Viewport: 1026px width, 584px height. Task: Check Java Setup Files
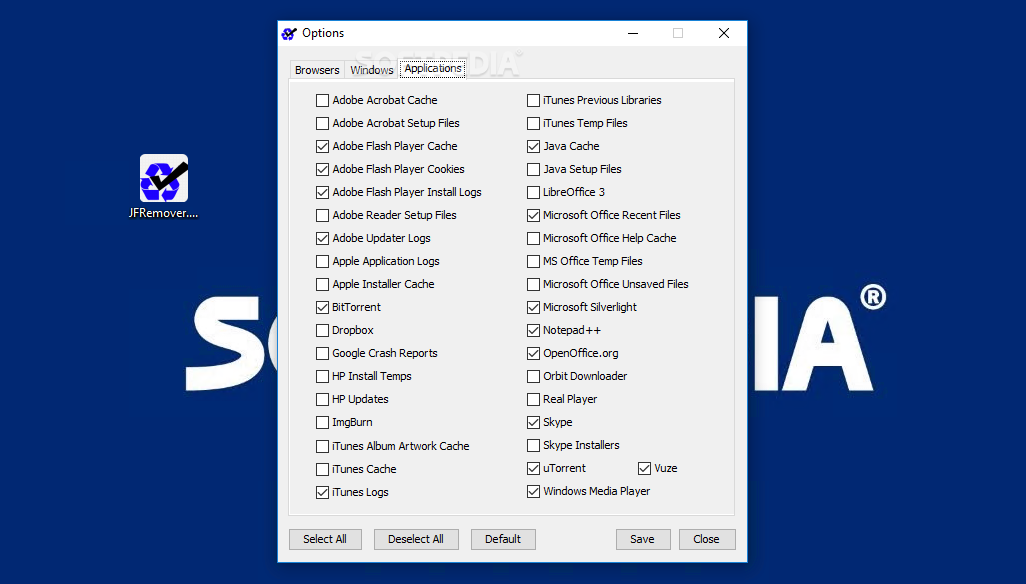(x=533, y=169)
